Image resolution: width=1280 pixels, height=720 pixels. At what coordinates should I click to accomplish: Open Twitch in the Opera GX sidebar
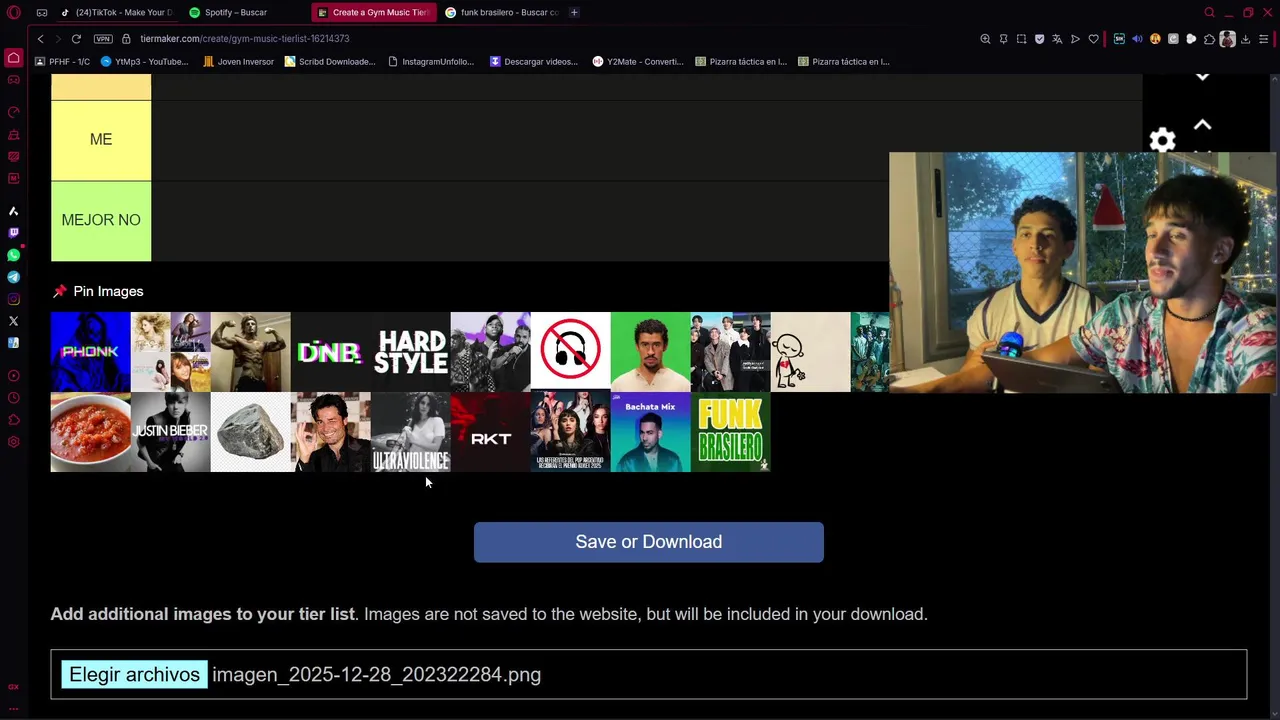[x=14, y=233]
